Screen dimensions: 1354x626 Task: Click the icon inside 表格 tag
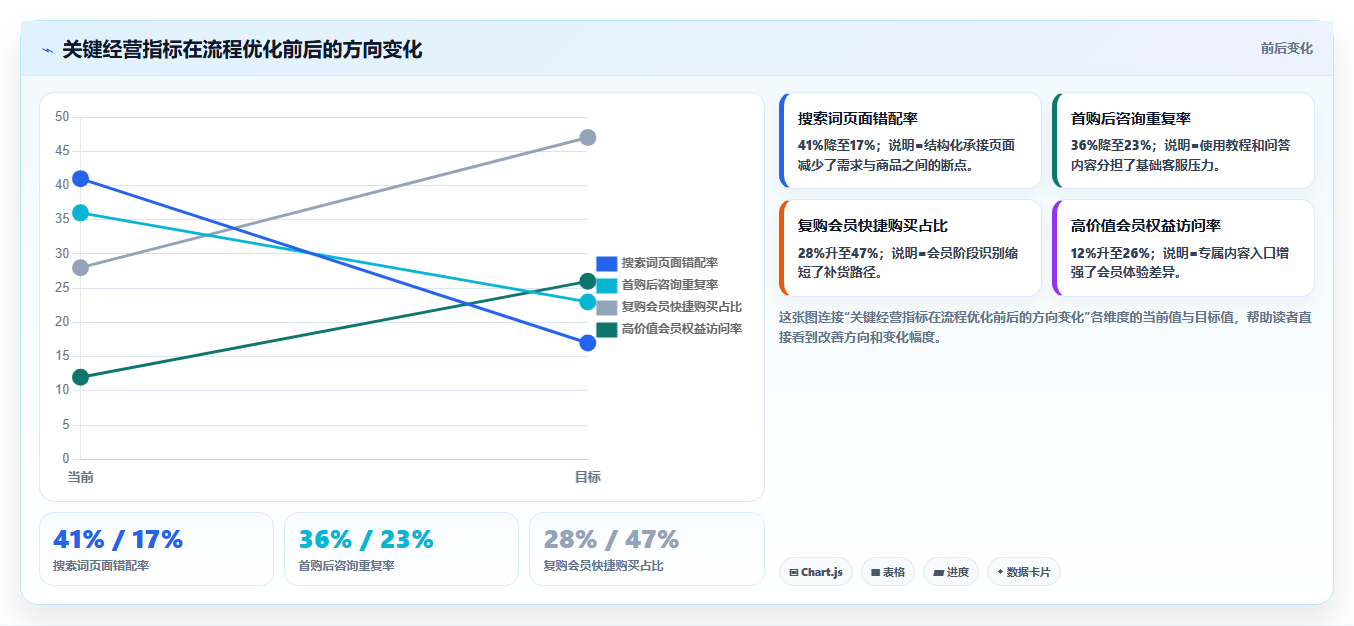pos(875,573)
